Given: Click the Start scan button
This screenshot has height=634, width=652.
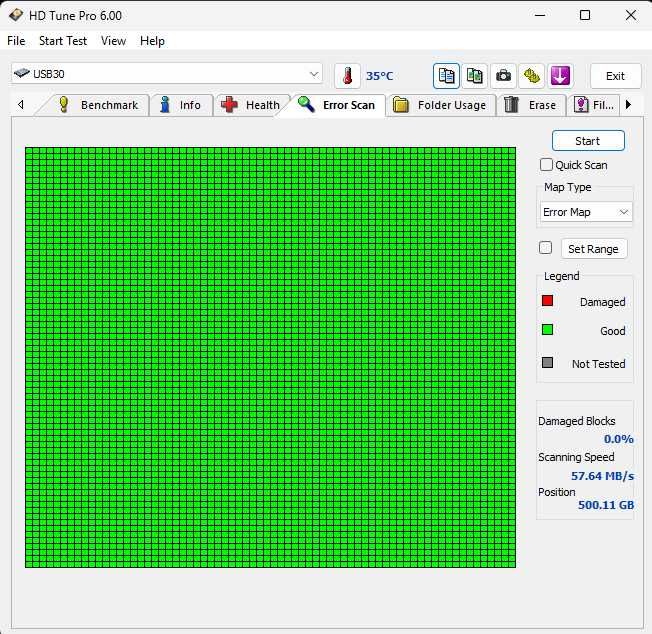Looking at the screenshot, I should (588, 141).
